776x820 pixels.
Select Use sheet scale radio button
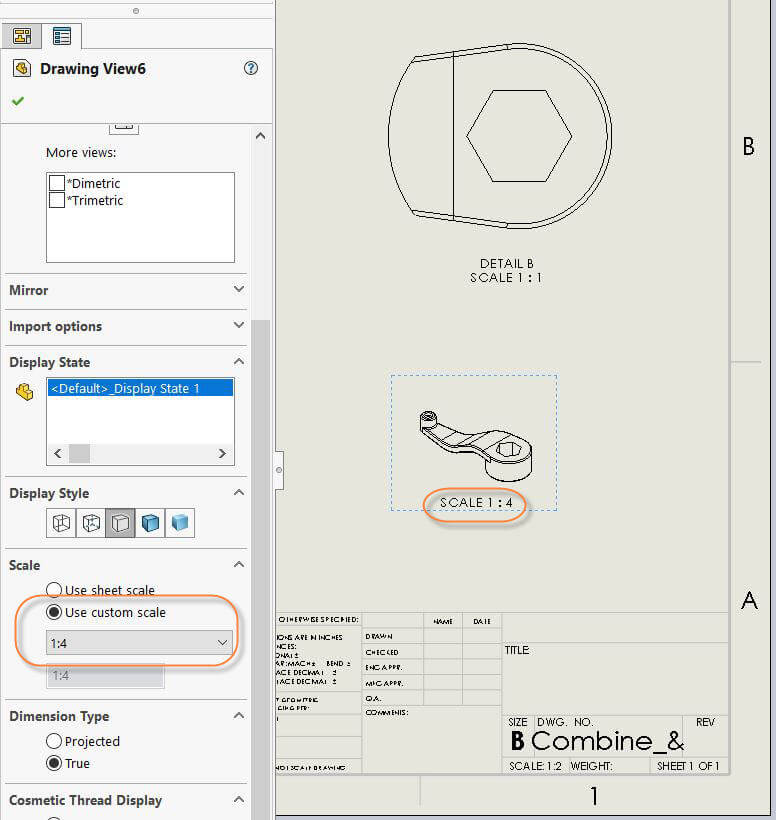pos(54,590)
